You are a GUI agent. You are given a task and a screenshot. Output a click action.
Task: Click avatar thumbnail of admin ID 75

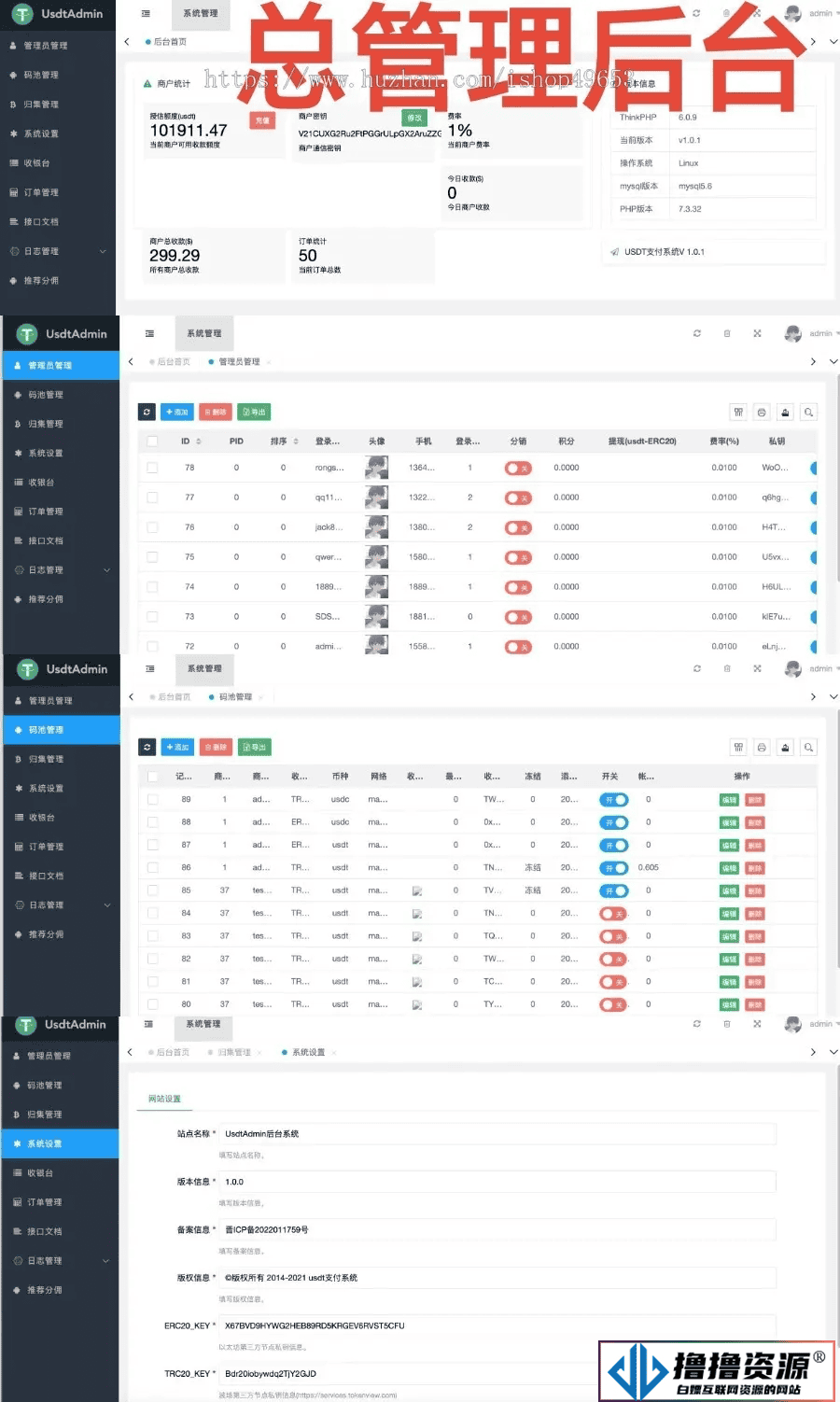click(377, 557)
